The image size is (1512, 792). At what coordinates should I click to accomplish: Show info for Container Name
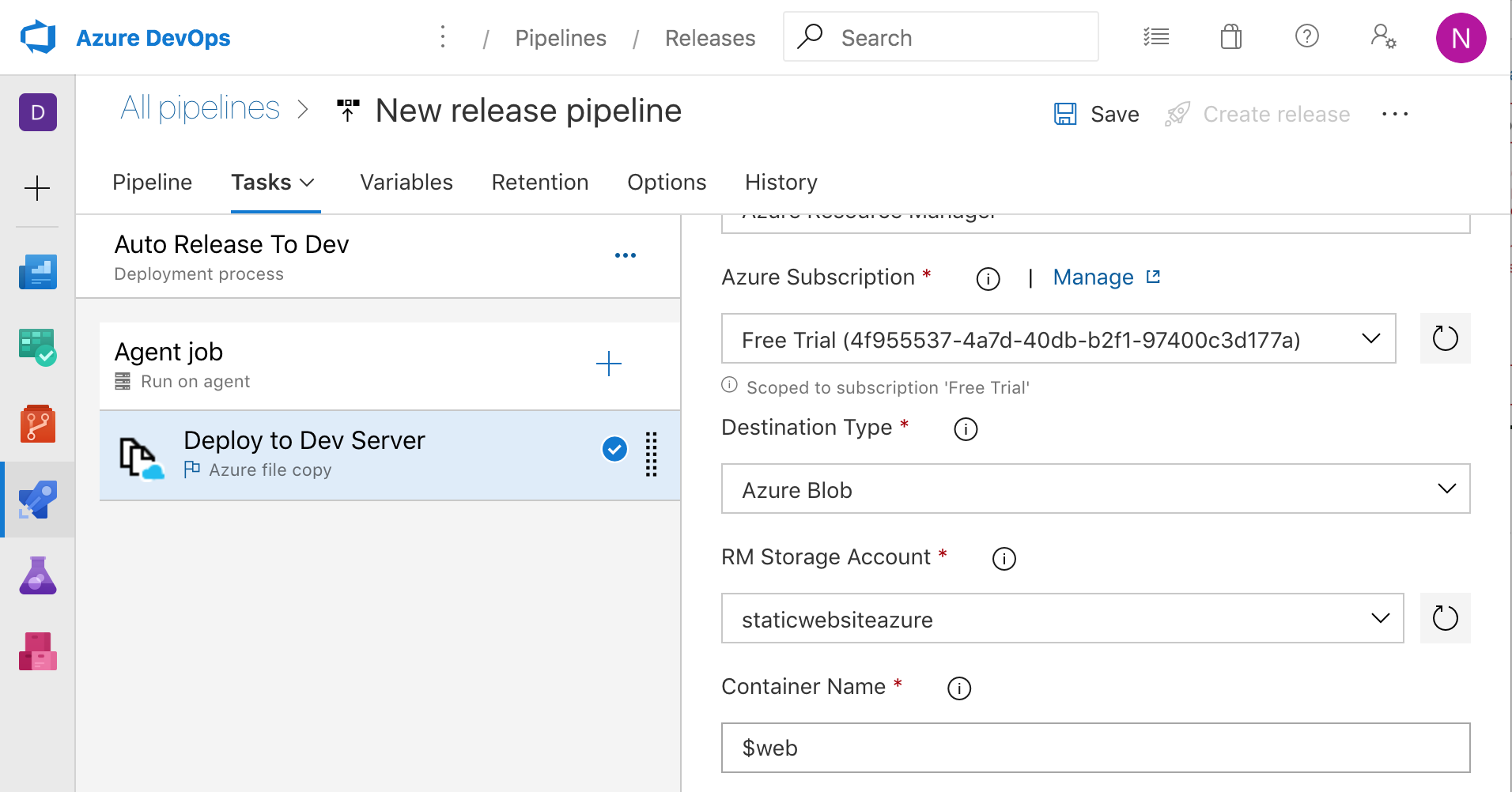pos(959,688)
